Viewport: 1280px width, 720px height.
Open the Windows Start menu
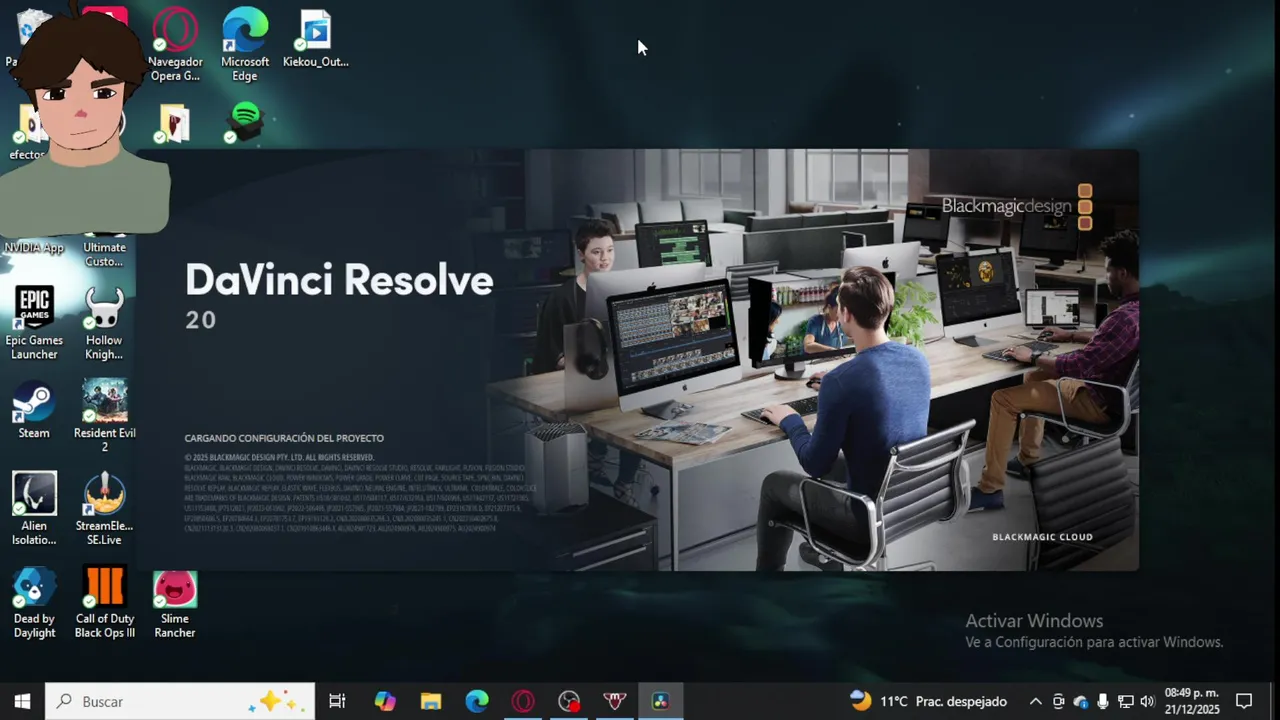22,701
